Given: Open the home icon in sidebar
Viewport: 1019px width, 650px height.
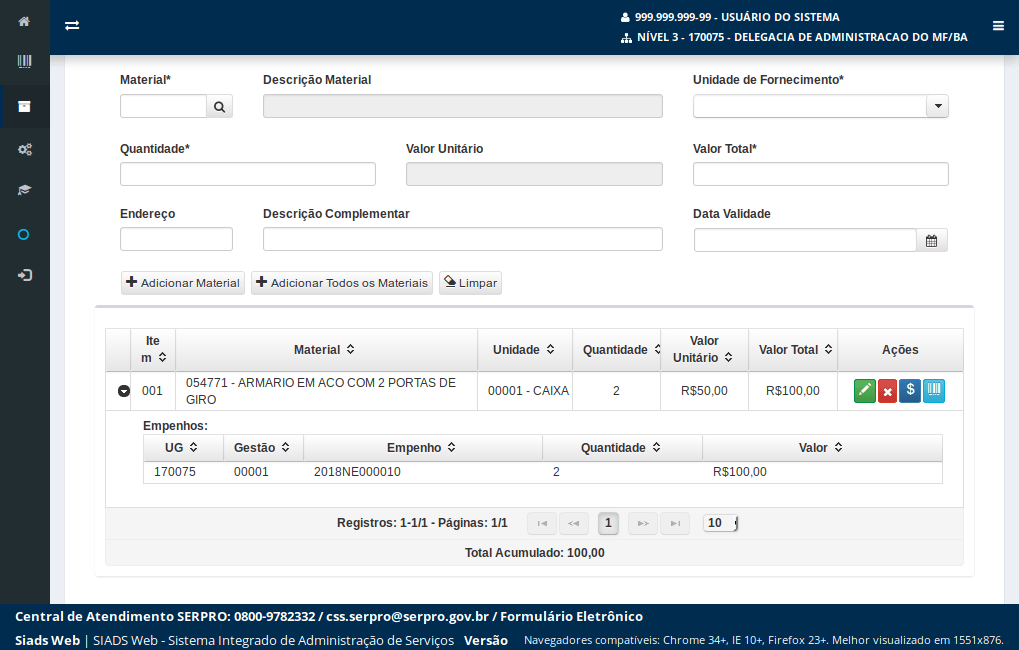Looking at the screenshot, I should point(24,21).
